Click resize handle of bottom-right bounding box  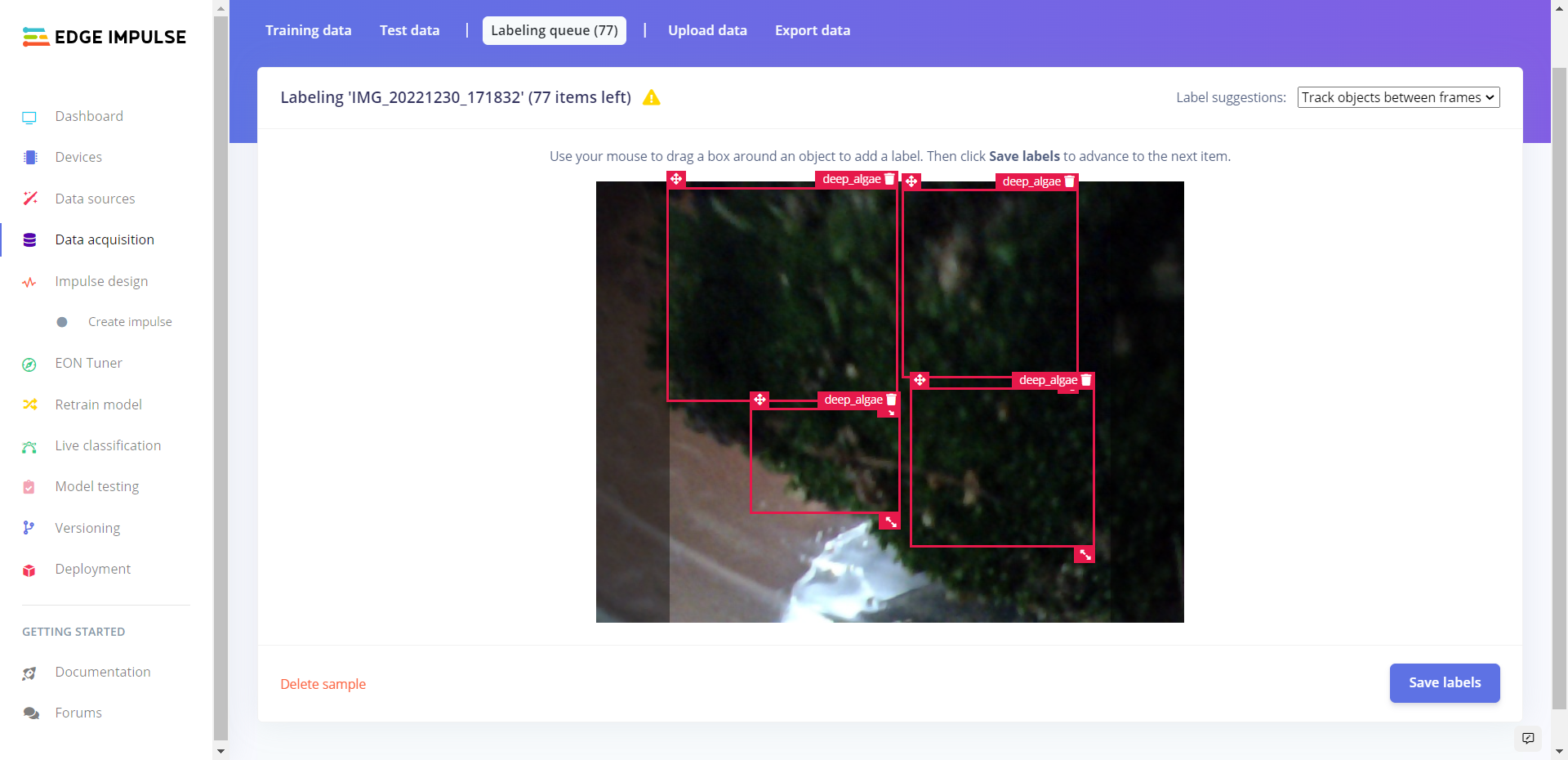pos(1085,555)
